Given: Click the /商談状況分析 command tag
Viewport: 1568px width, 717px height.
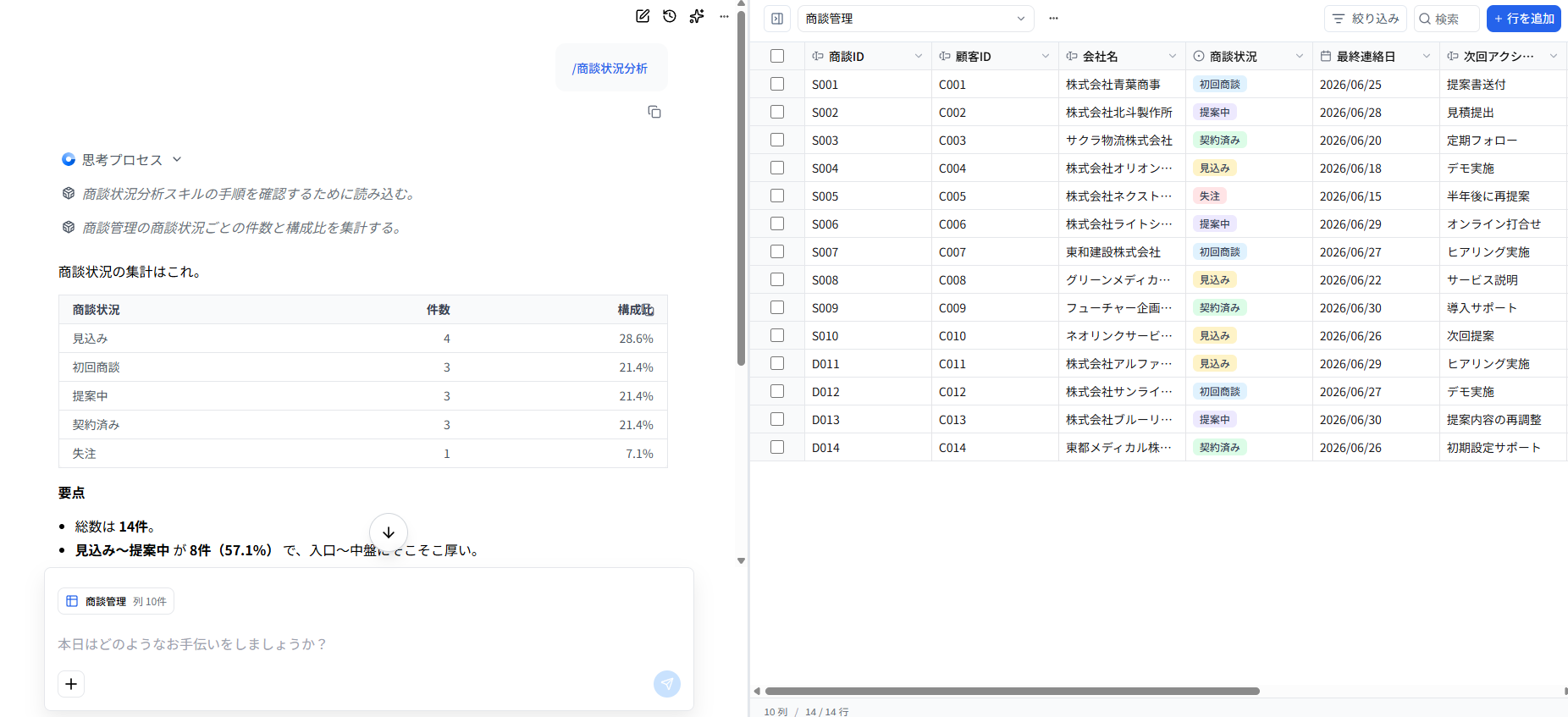Looking at the screenshot, I should [x=610, y=68].
